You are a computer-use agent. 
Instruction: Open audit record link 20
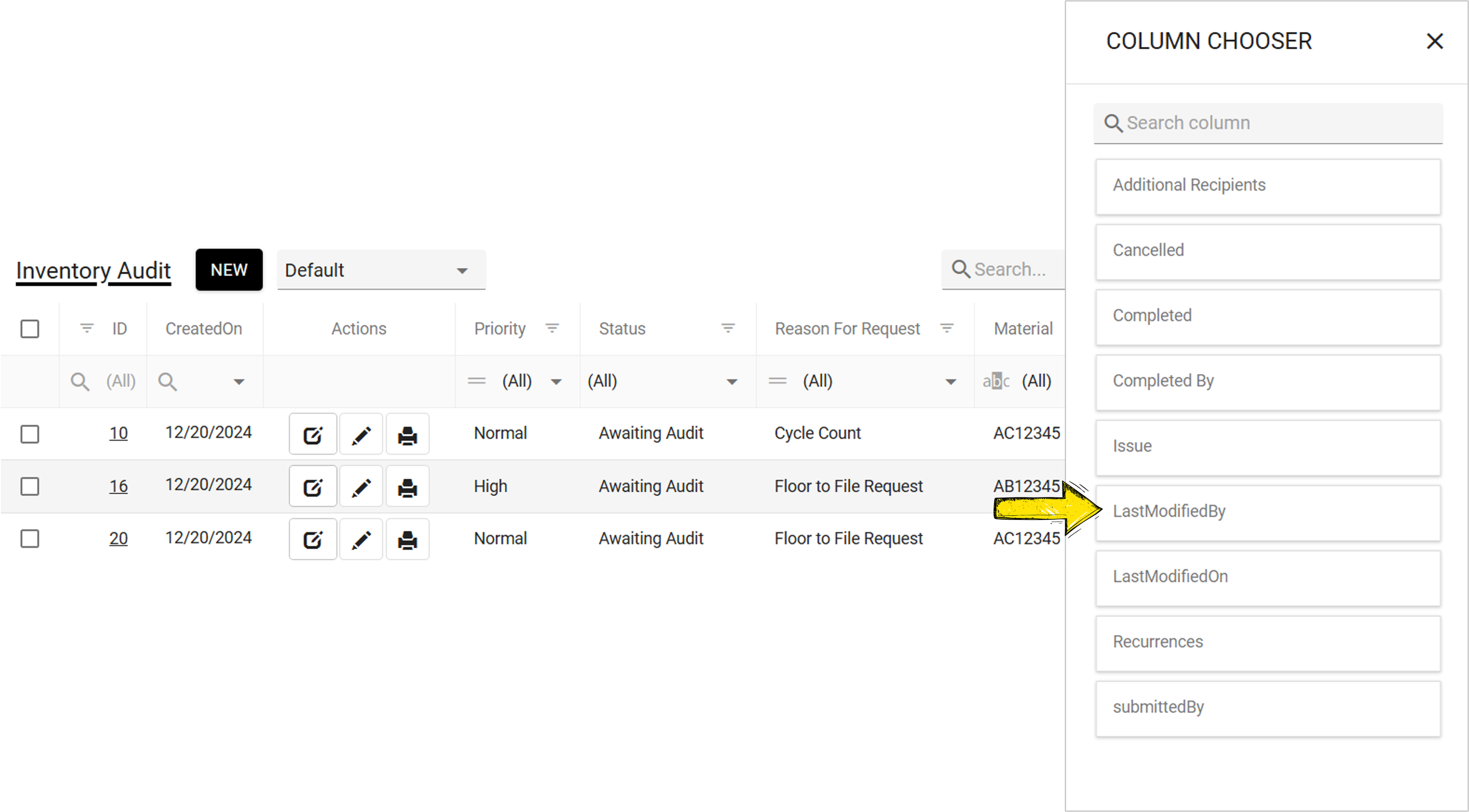[x=118, y=538]
